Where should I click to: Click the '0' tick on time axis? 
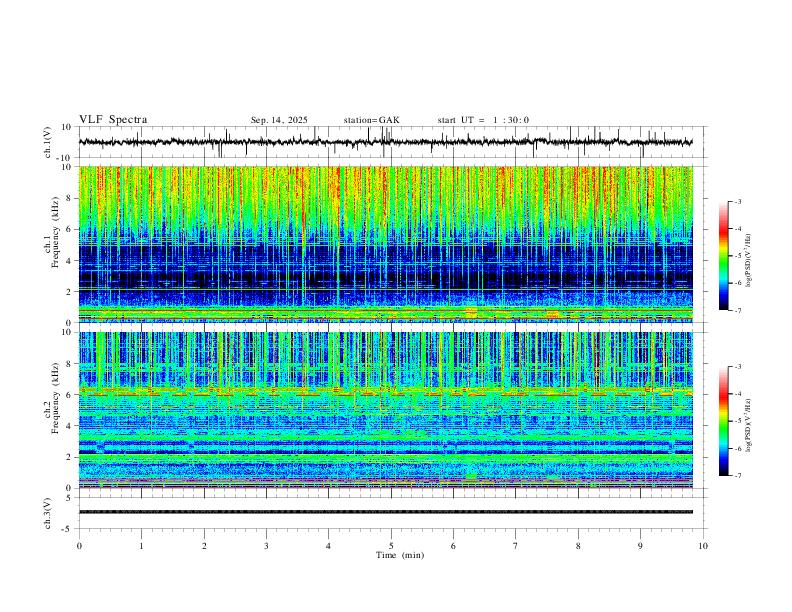coord(79,546)
